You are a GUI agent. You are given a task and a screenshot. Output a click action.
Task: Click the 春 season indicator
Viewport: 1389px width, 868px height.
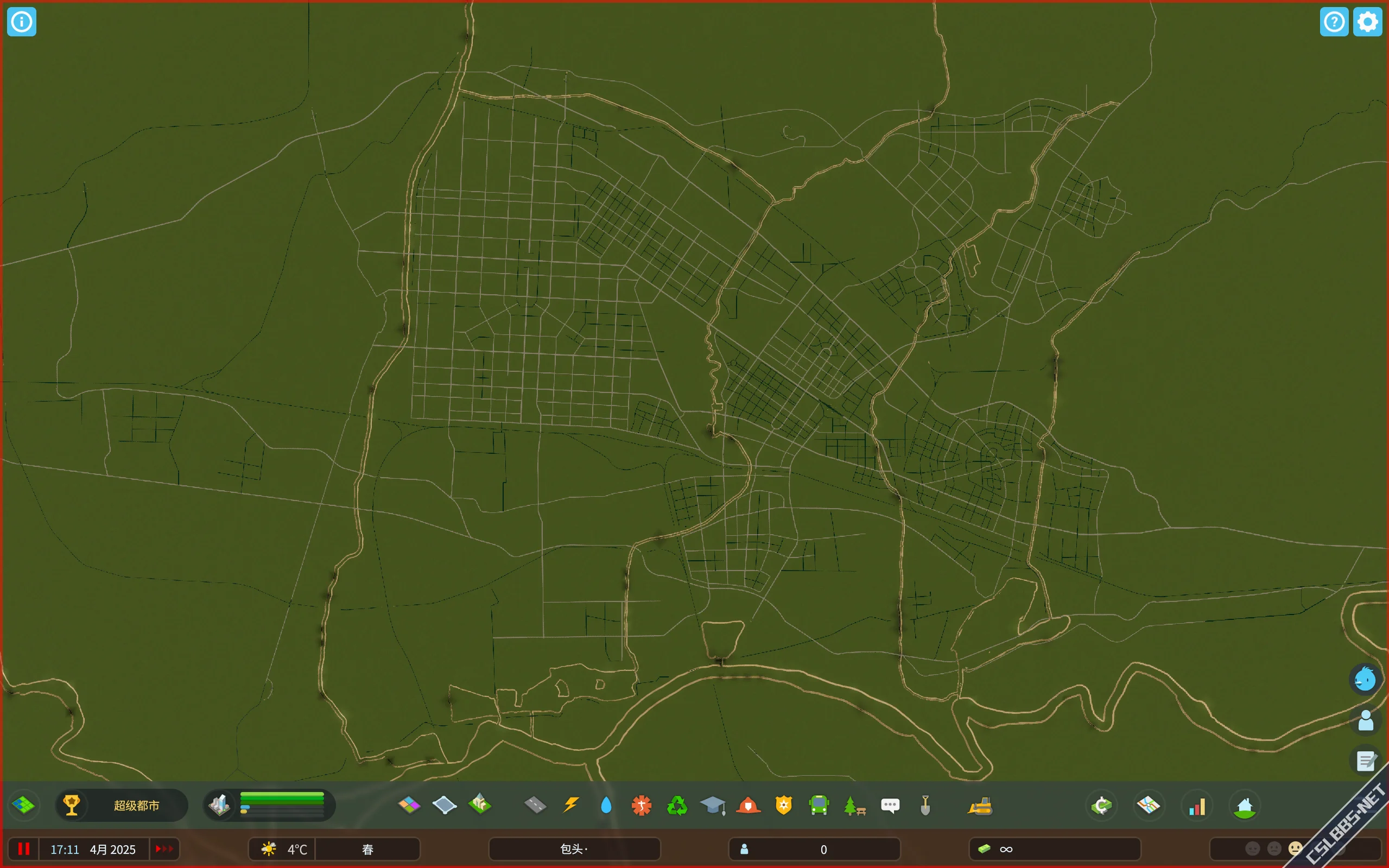(x=367, y=849)
